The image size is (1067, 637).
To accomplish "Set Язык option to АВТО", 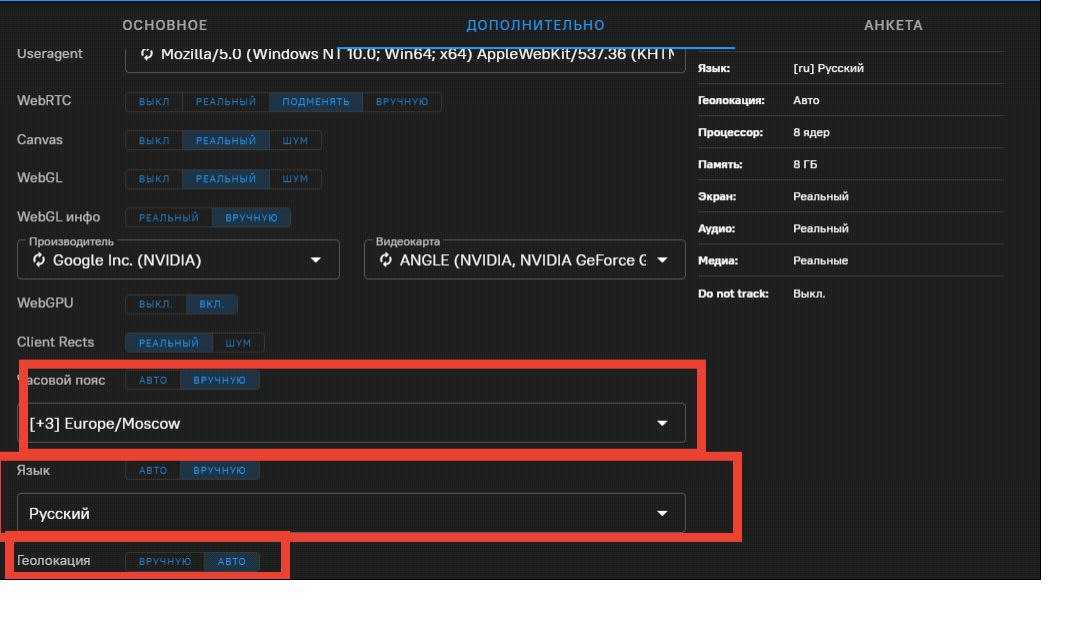I will (153, 470).
